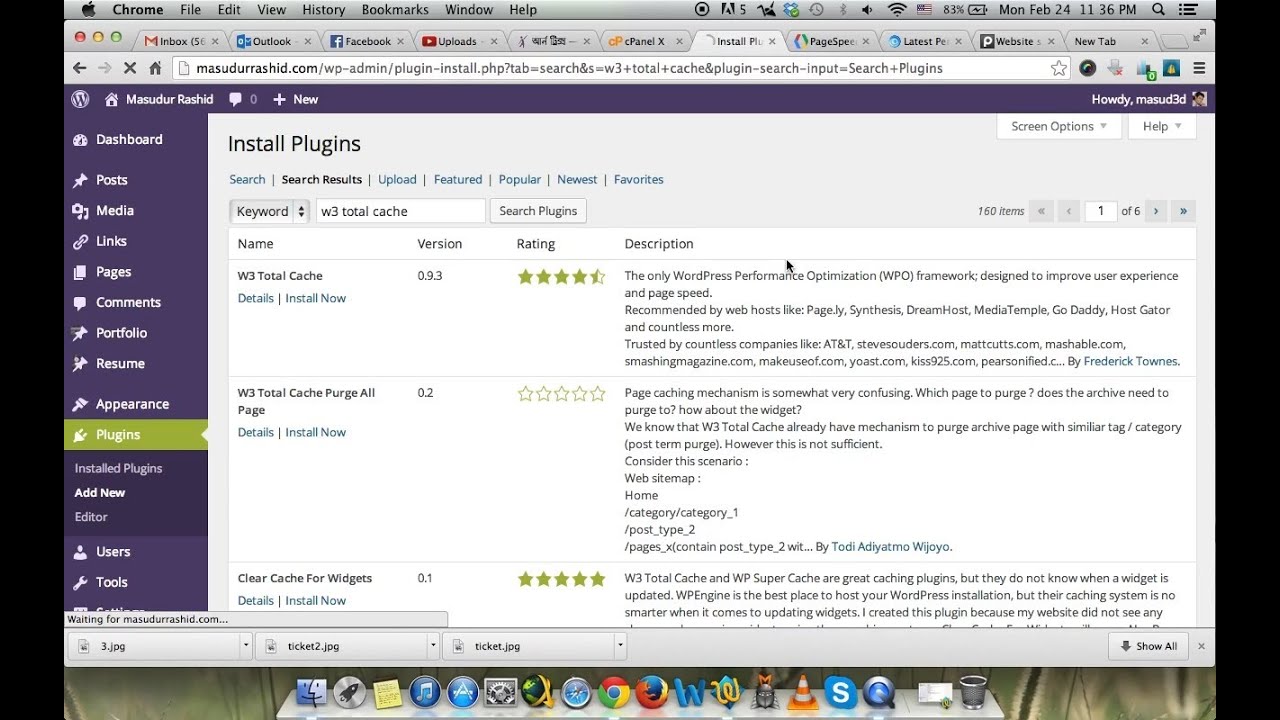
Task: Expand Screen Options panel
Action: [x=1059, y=126]
